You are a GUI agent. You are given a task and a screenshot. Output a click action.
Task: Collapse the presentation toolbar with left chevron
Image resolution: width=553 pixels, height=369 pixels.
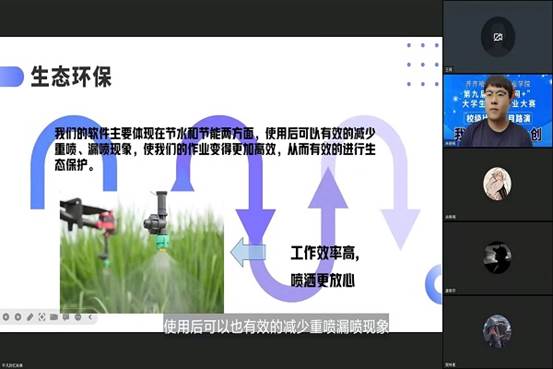tap(90, 317)
